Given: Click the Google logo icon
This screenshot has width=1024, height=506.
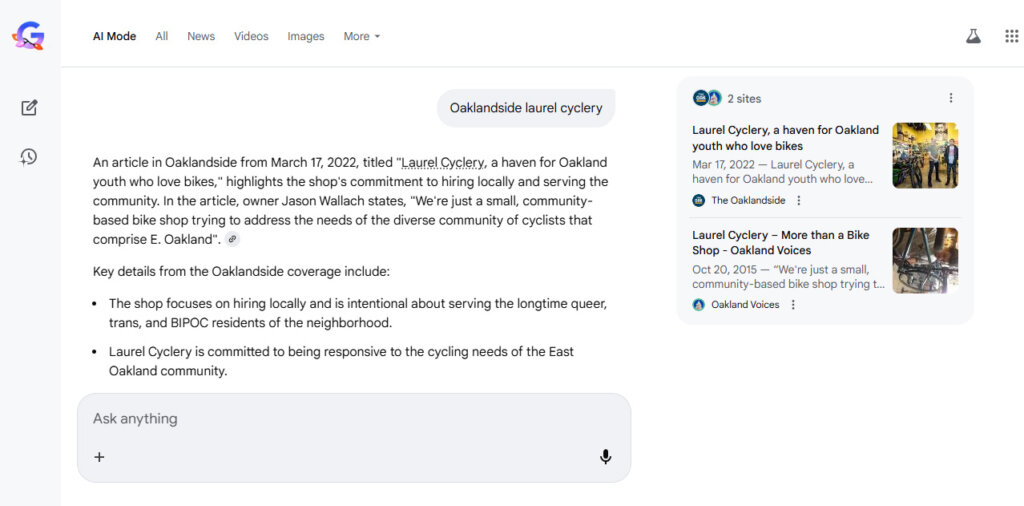Looking at the screenshot, I should tap(28, 37).
